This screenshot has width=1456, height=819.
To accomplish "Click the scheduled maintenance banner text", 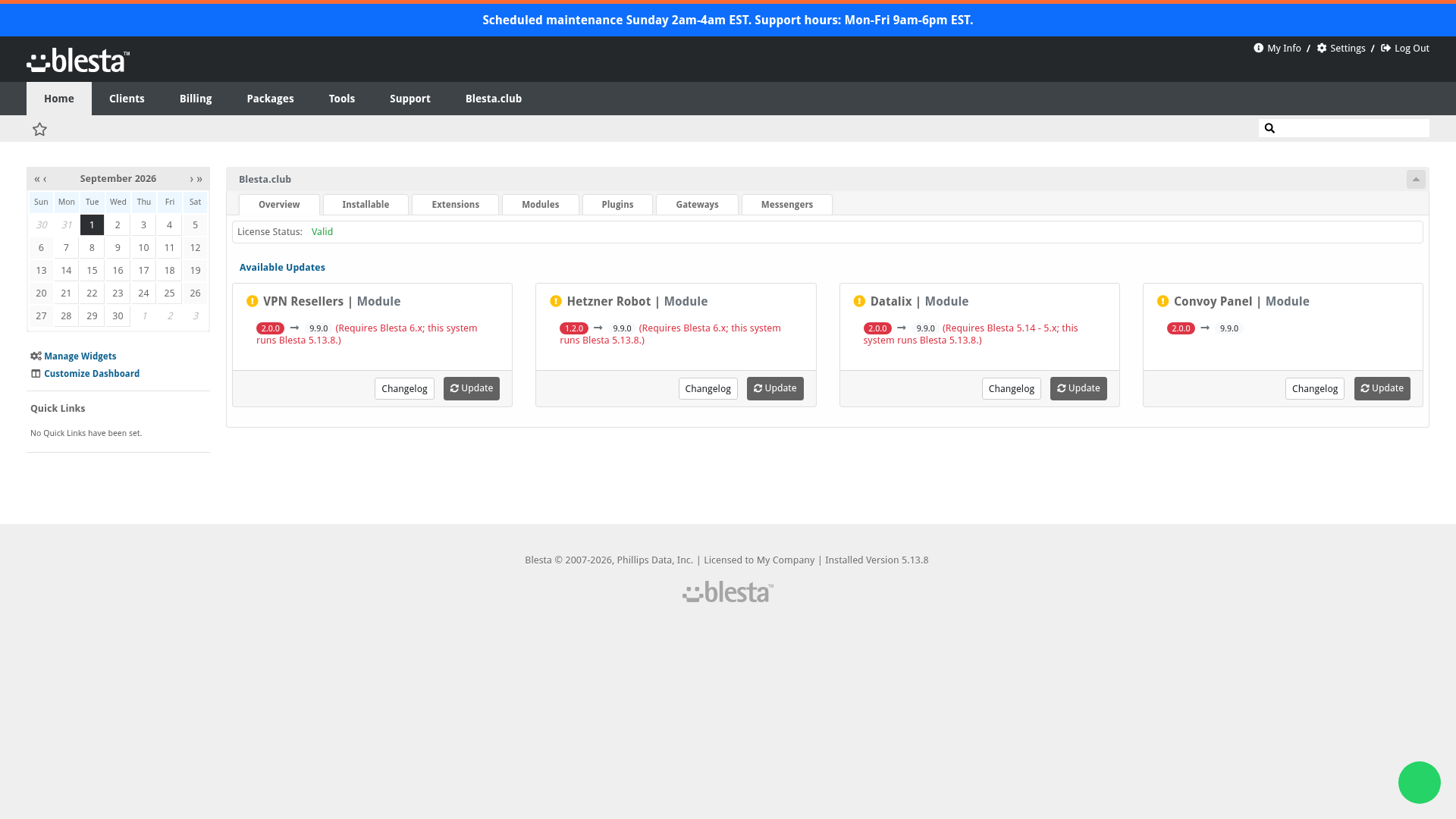I will point(728,20).
